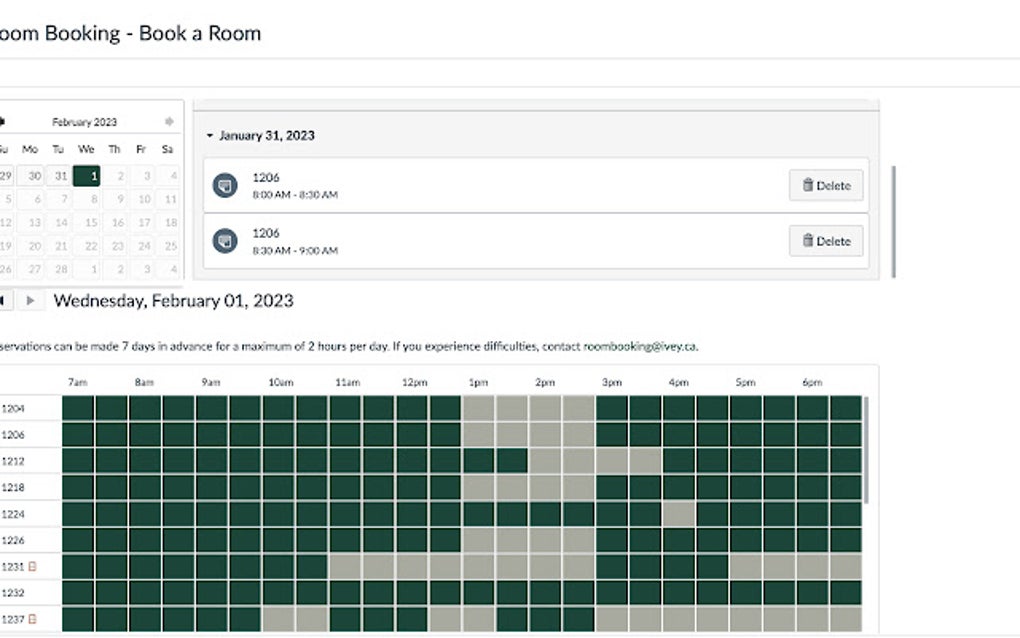Click the booking icon for 8:30 AM reservation

[225, 241]
